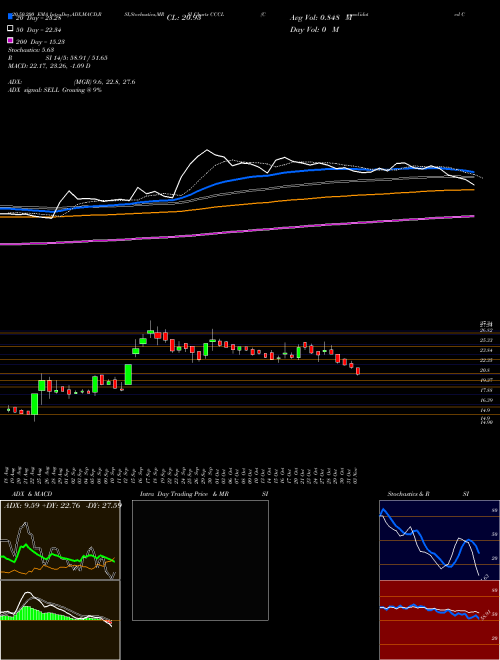Open the MACD histogram chart panel
Image resolution: width=500 pixels, height=660 pixels.
coord(60,620)
